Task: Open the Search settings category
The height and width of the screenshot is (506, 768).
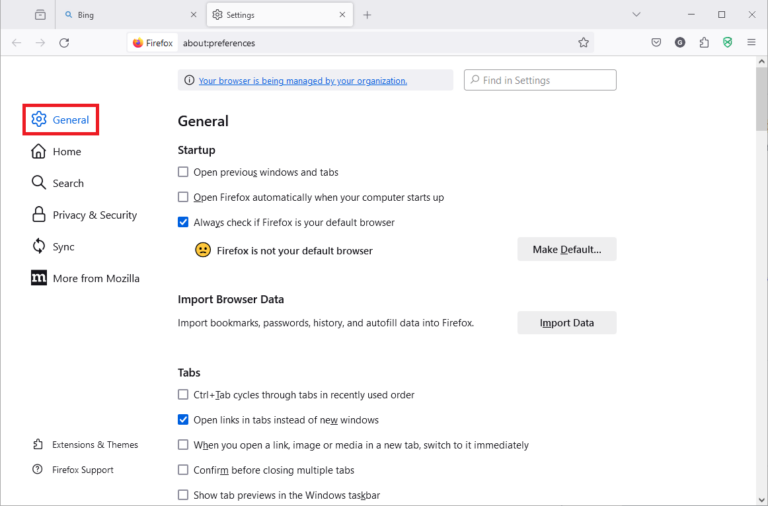Action: point(57,183)
